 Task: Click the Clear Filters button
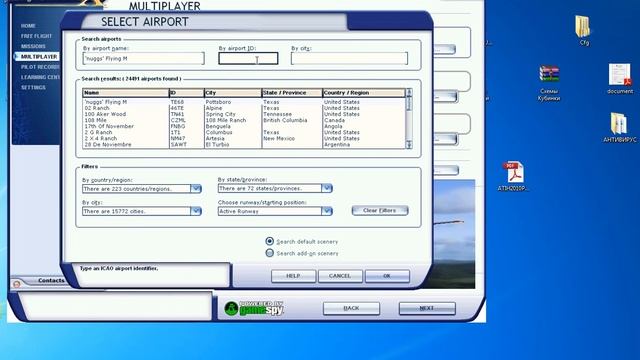[x=380, y=211]
